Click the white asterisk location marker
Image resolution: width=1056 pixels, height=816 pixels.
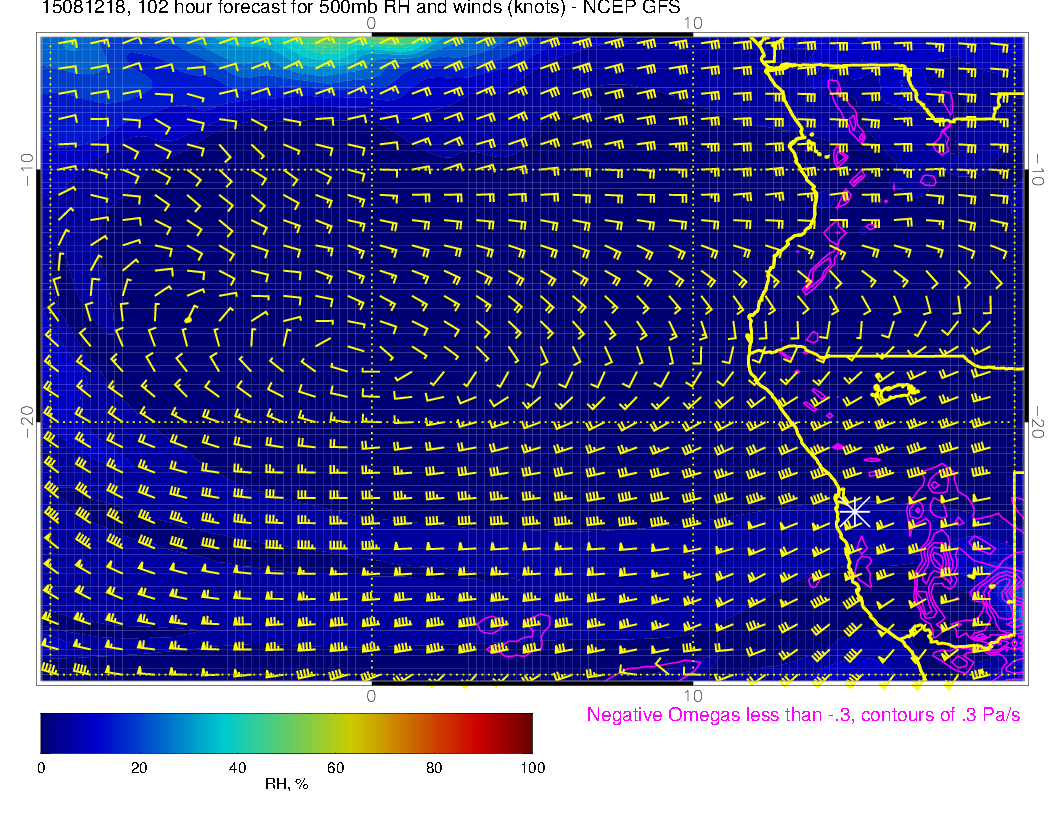855,512
